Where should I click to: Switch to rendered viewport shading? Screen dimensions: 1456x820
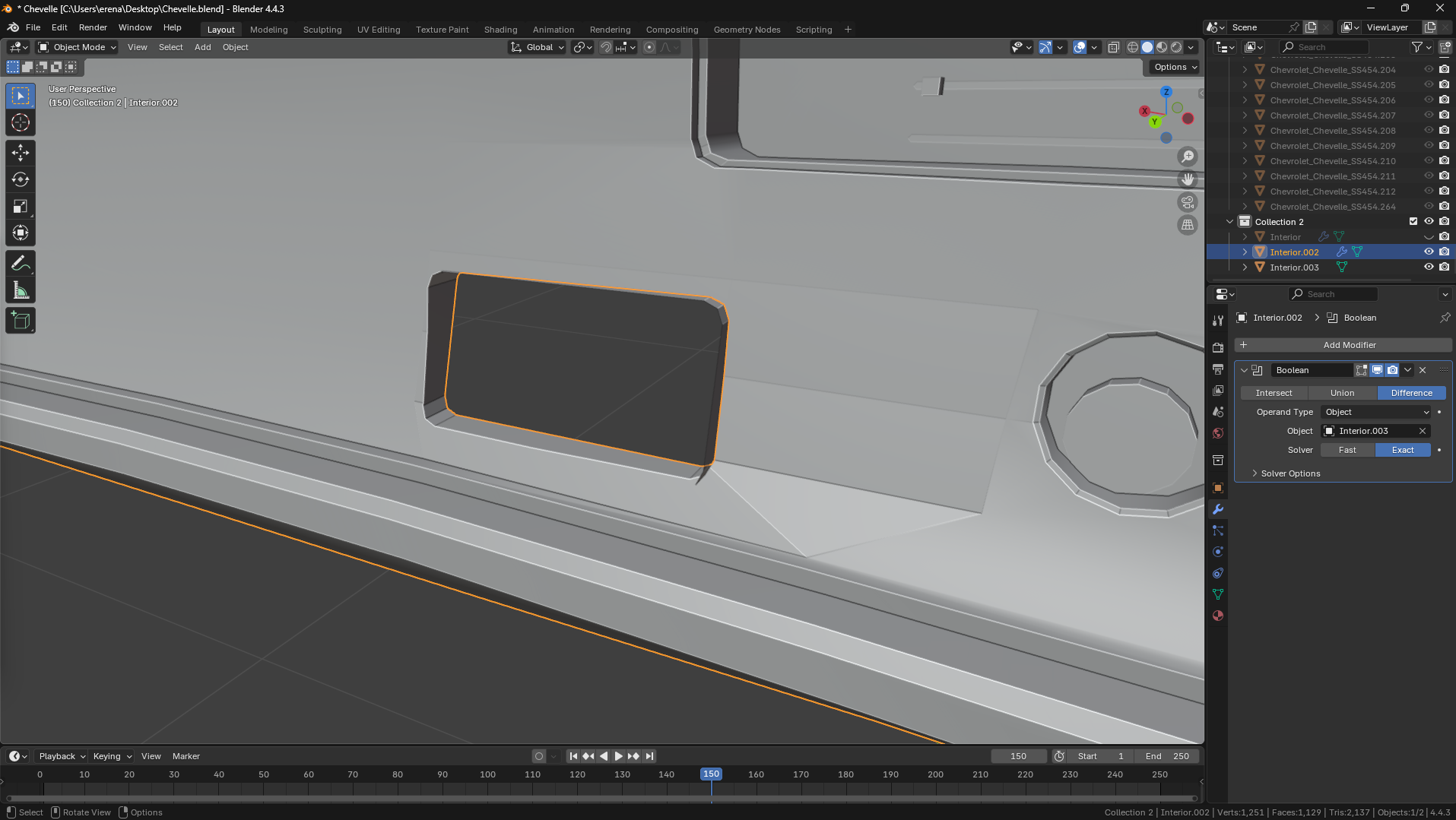pos(1176,47)
